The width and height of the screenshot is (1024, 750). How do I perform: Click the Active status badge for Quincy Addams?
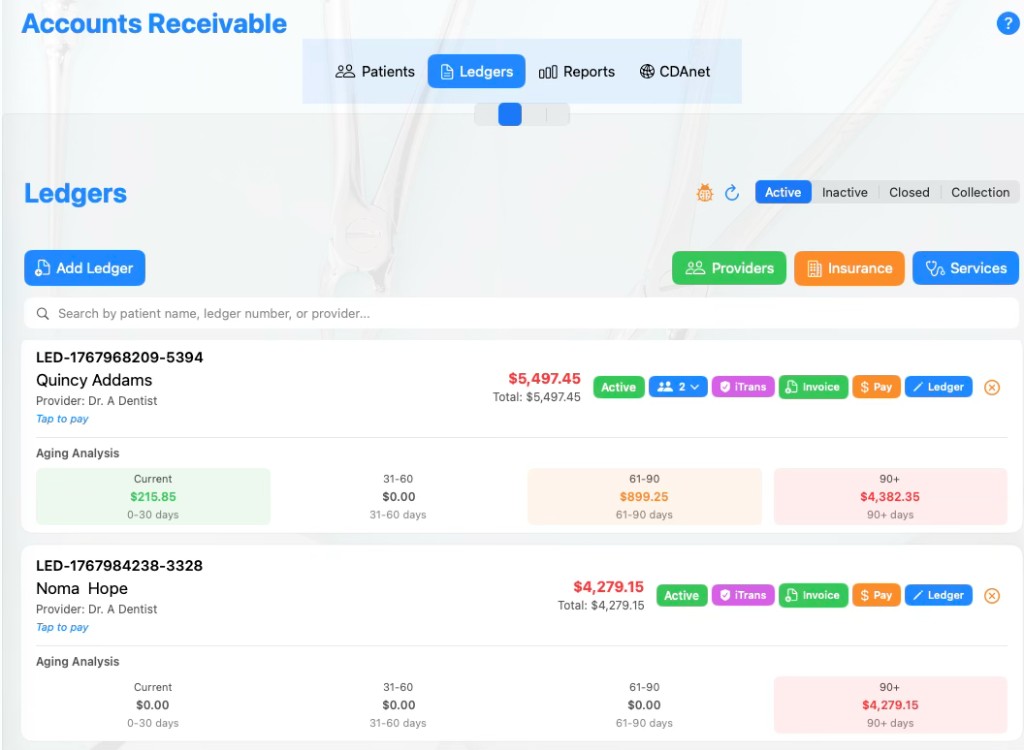pyautogui.click(x=618, y=387)
